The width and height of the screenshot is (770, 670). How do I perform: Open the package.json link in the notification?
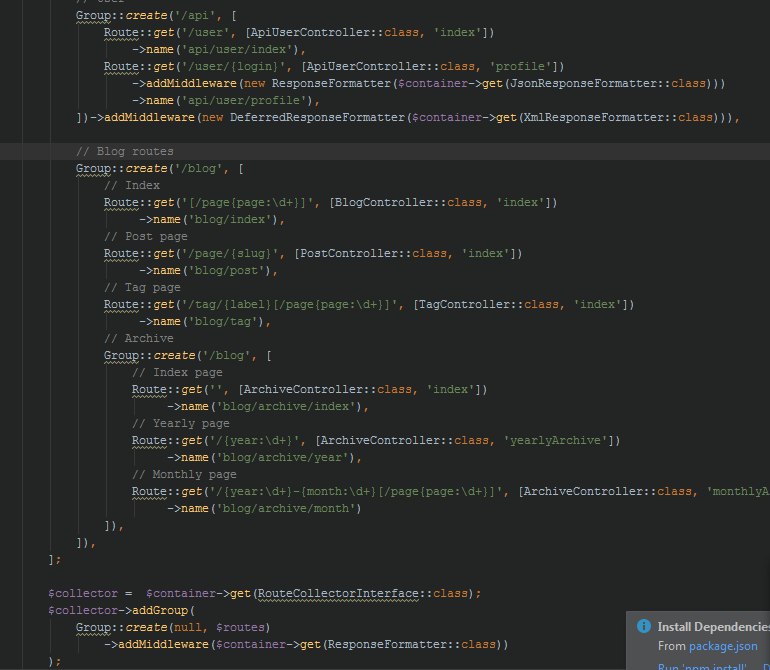pyautogui.click(x=723, y=646)
